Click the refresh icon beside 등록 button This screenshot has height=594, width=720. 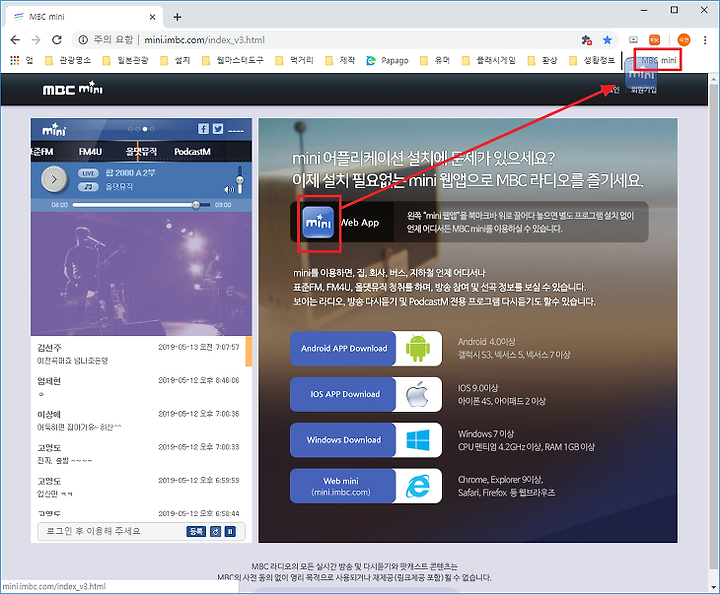pyautogui.click(x=215, y=532)
